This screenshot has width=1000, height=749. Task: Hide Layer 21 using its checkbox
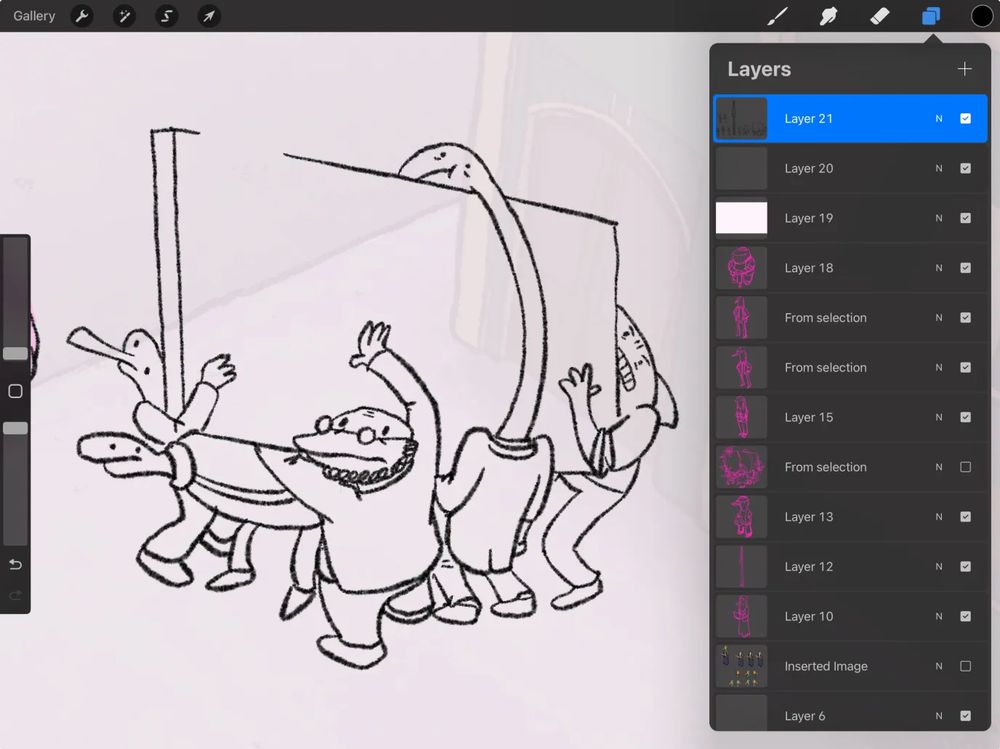pyautogui.click(x=966, y=119)
